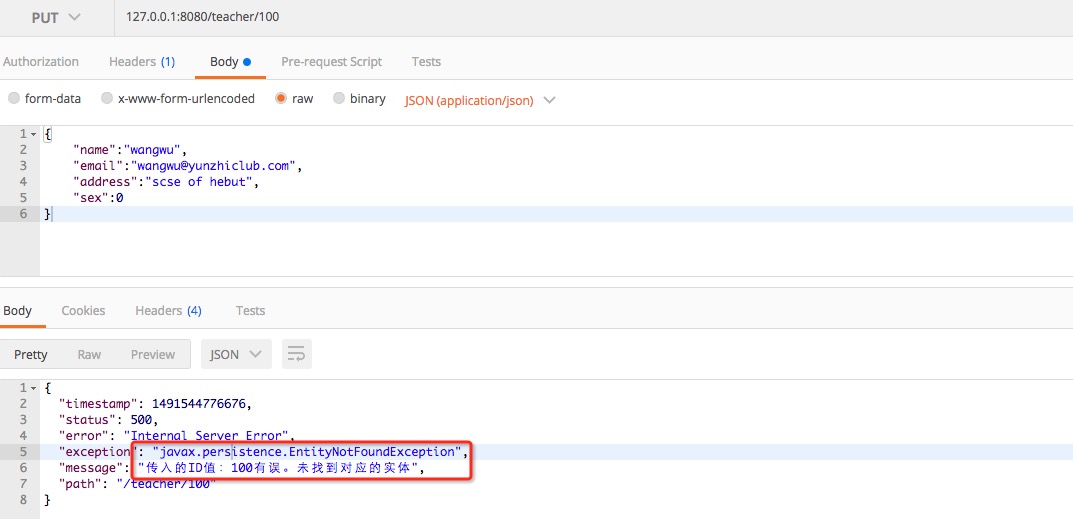Click line number 6 in request editor

(23, 214)
